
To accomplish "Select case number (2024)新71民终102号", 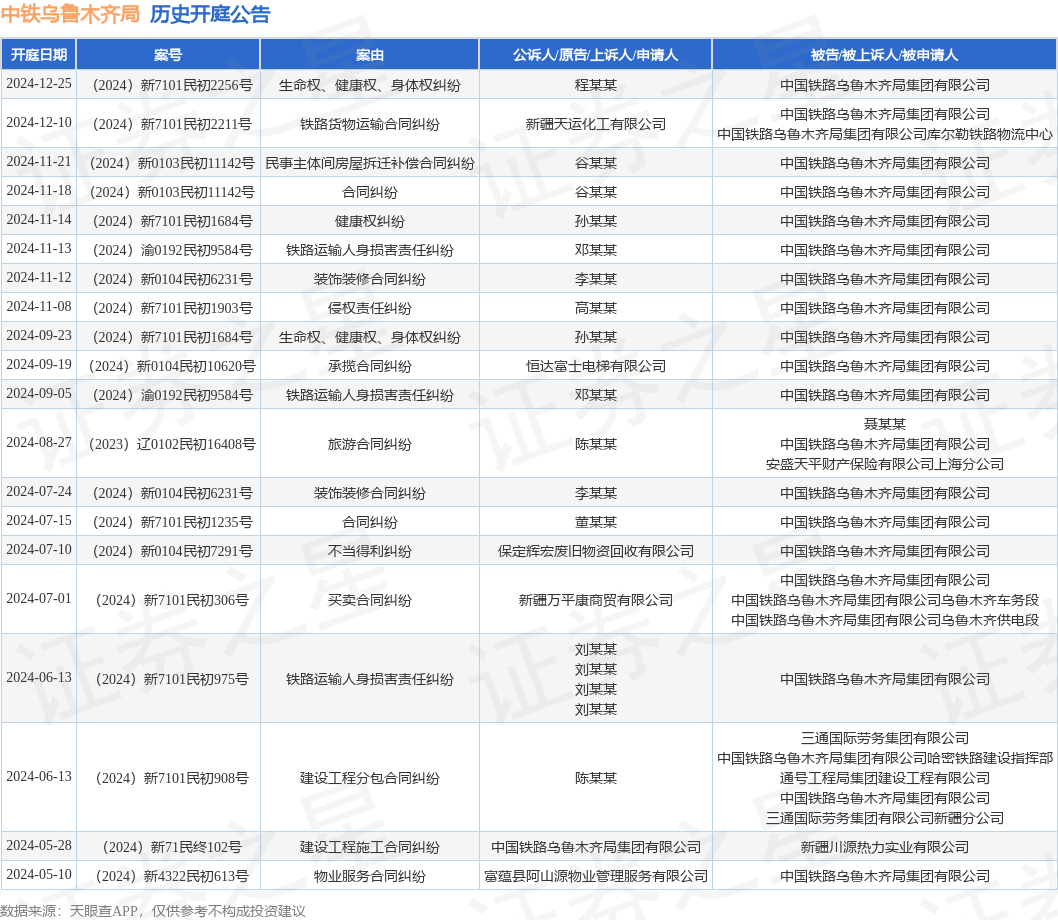I will [172, 847].
